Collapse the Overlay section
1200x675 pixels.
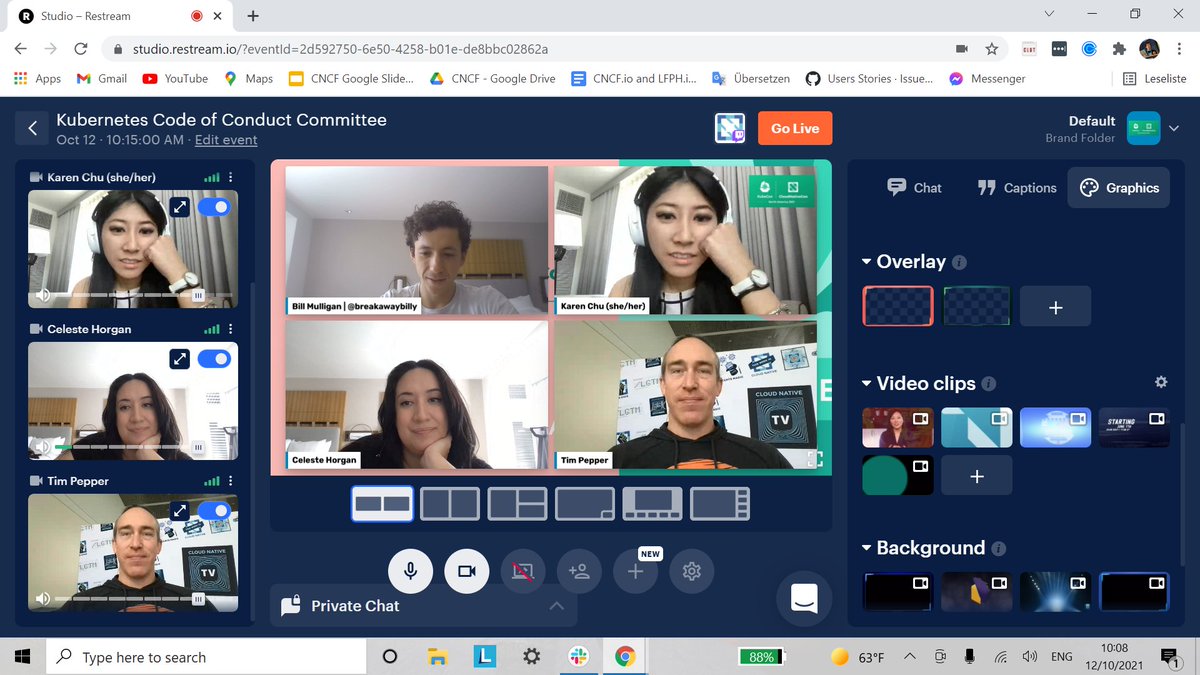click(866, 262)
